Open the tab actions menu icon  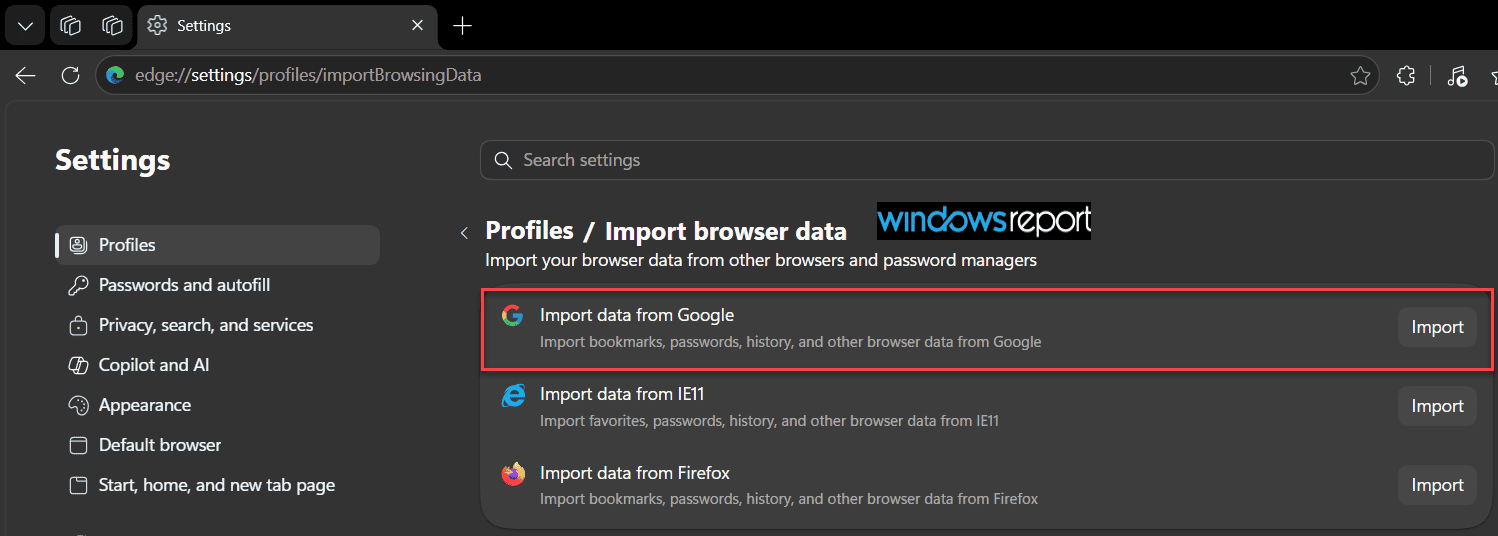tap(112, 26)
